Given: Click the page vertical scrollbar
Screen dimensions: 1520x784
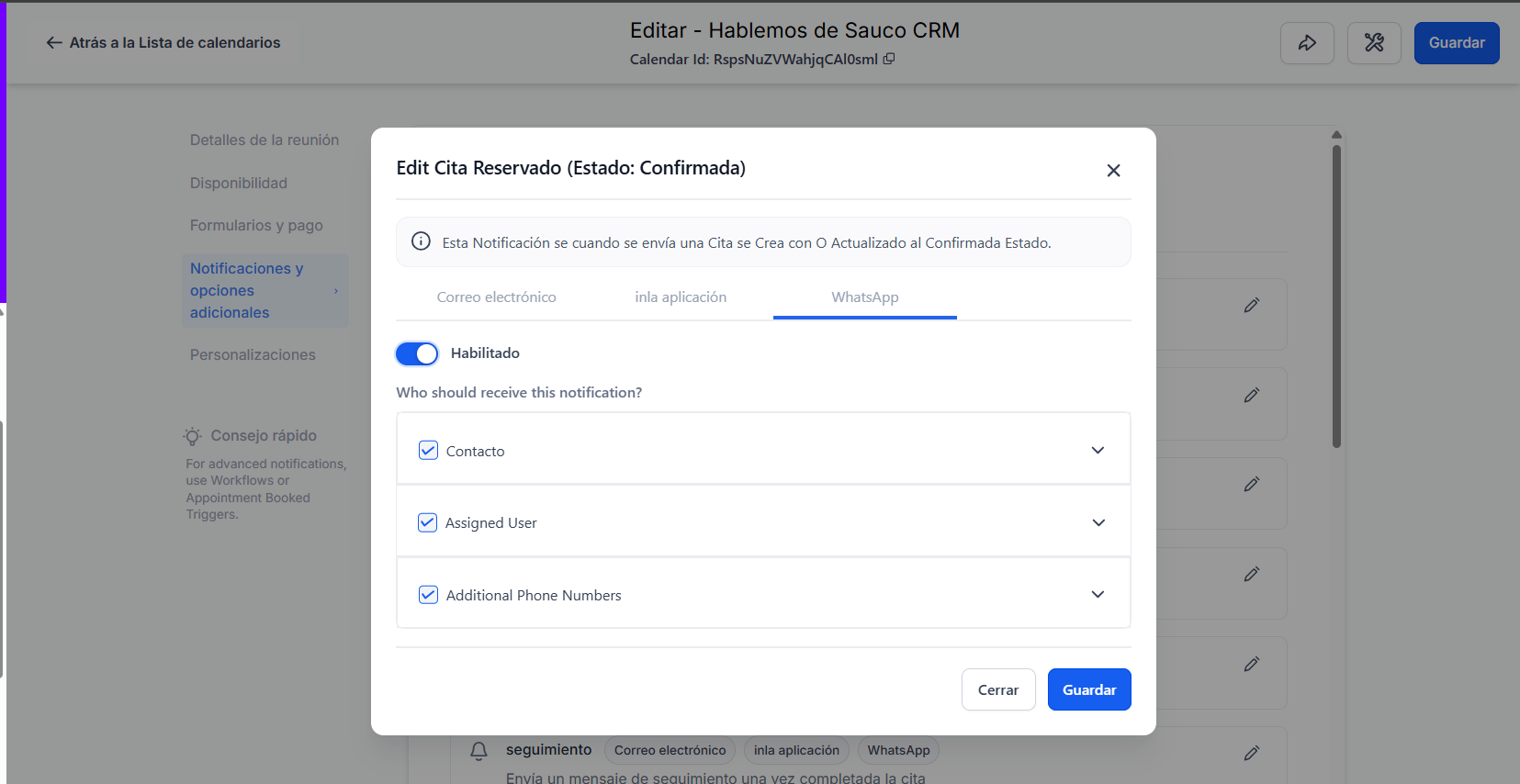Looking at the screenshot, I should 1336,294.
